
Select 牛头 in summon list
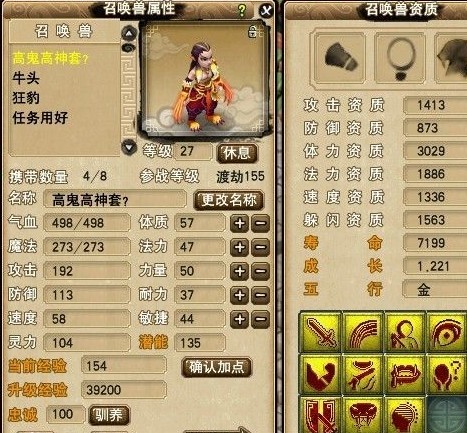tap(26, 78)
